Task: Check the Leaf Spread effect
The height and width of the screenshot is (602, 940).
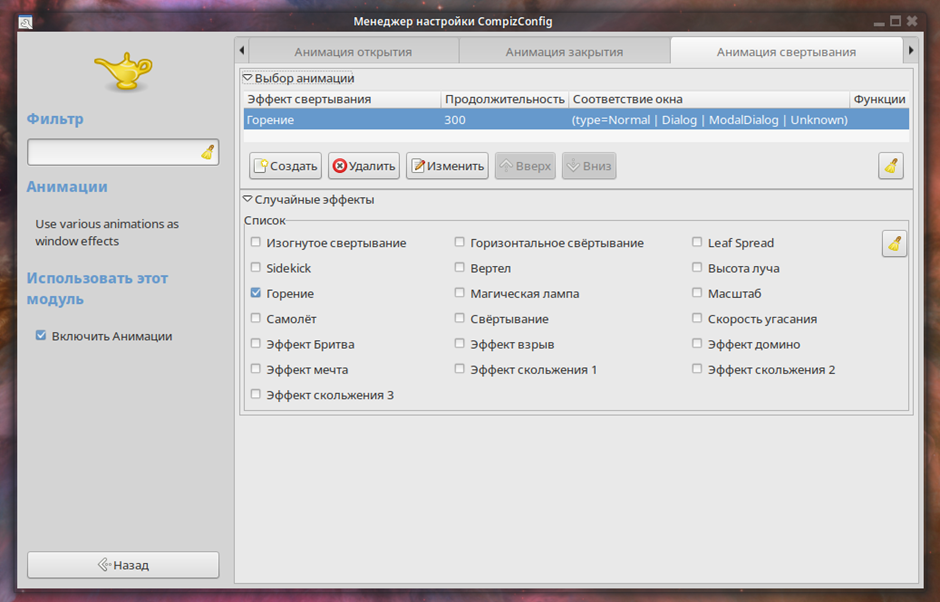Action: pos(697,242)
